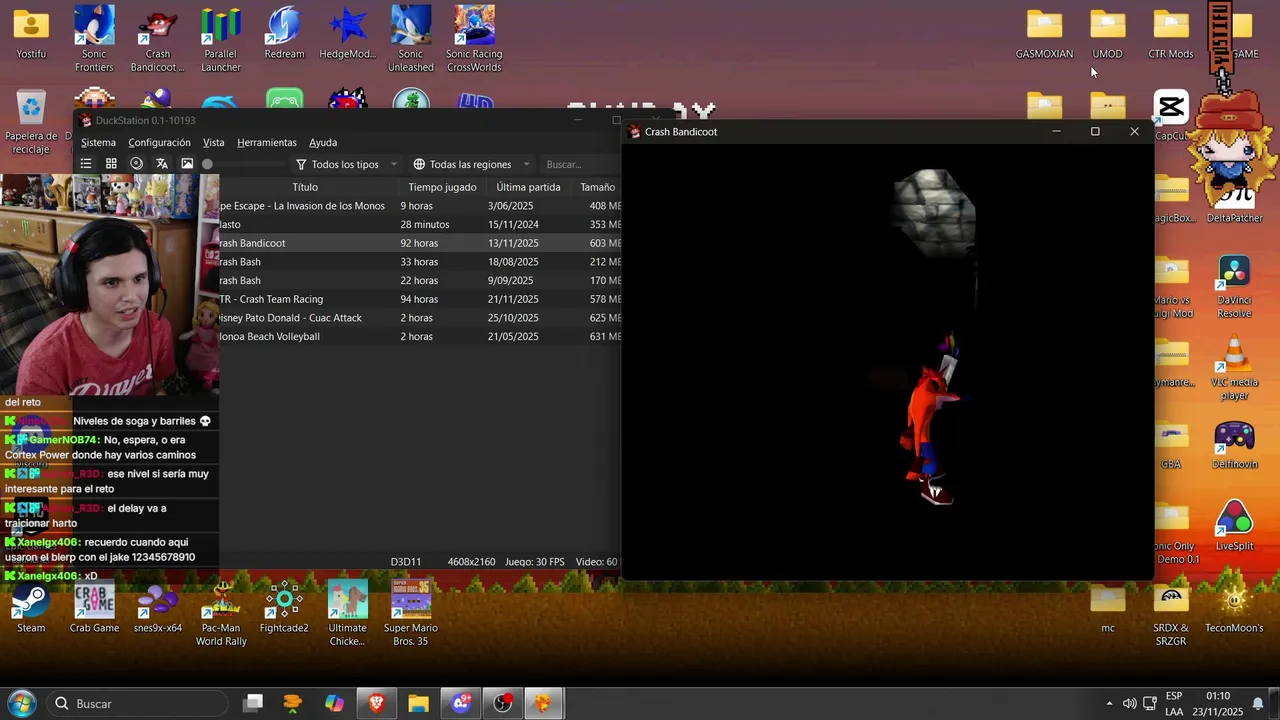Open the VLC media player shortcut
The height and width of the screenshot is (720, 1280).
[x=1234, y=369]
